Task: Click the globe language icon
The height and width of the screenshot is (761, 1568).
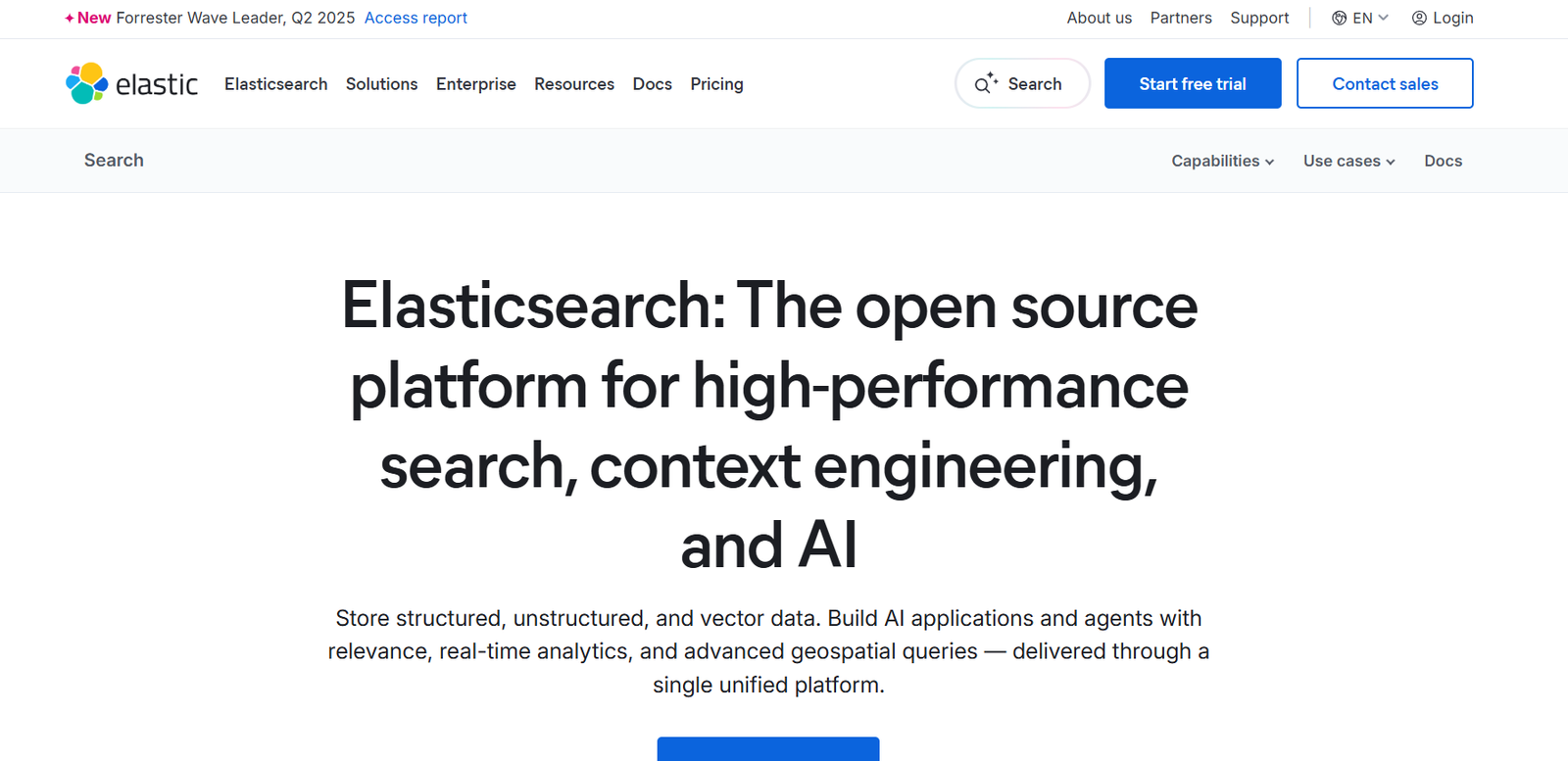Action: pyautogui.click(x=1339, y=18)
